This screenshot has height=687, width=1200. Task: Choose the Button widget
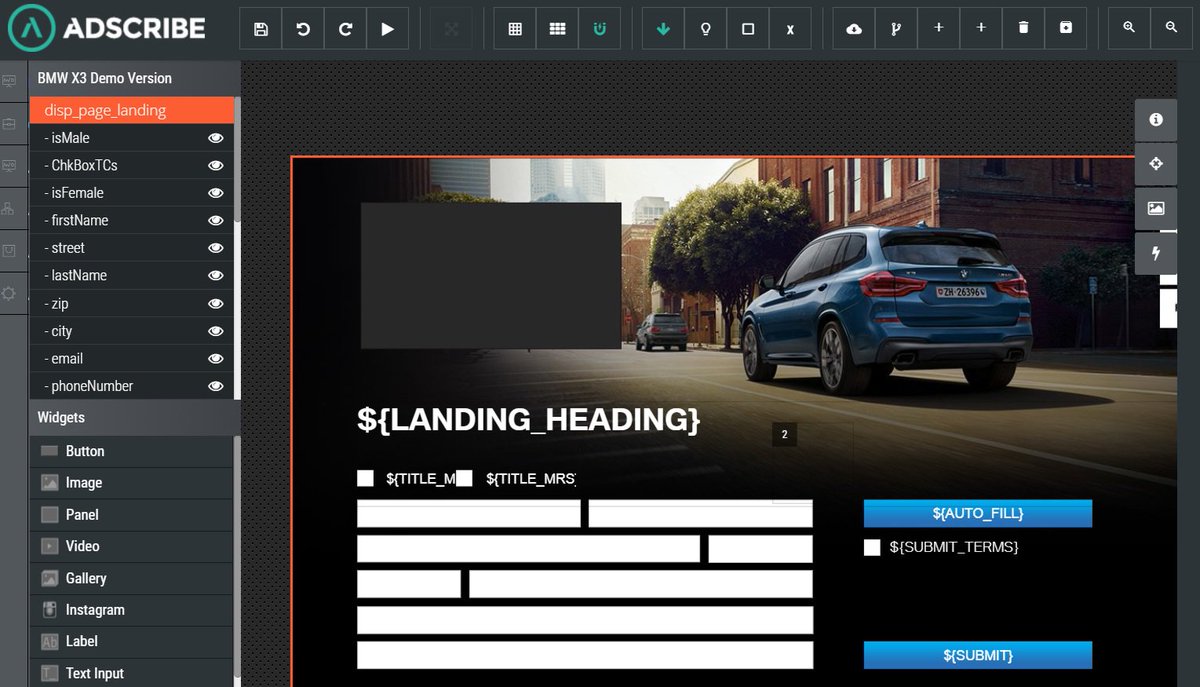(131, 451)
